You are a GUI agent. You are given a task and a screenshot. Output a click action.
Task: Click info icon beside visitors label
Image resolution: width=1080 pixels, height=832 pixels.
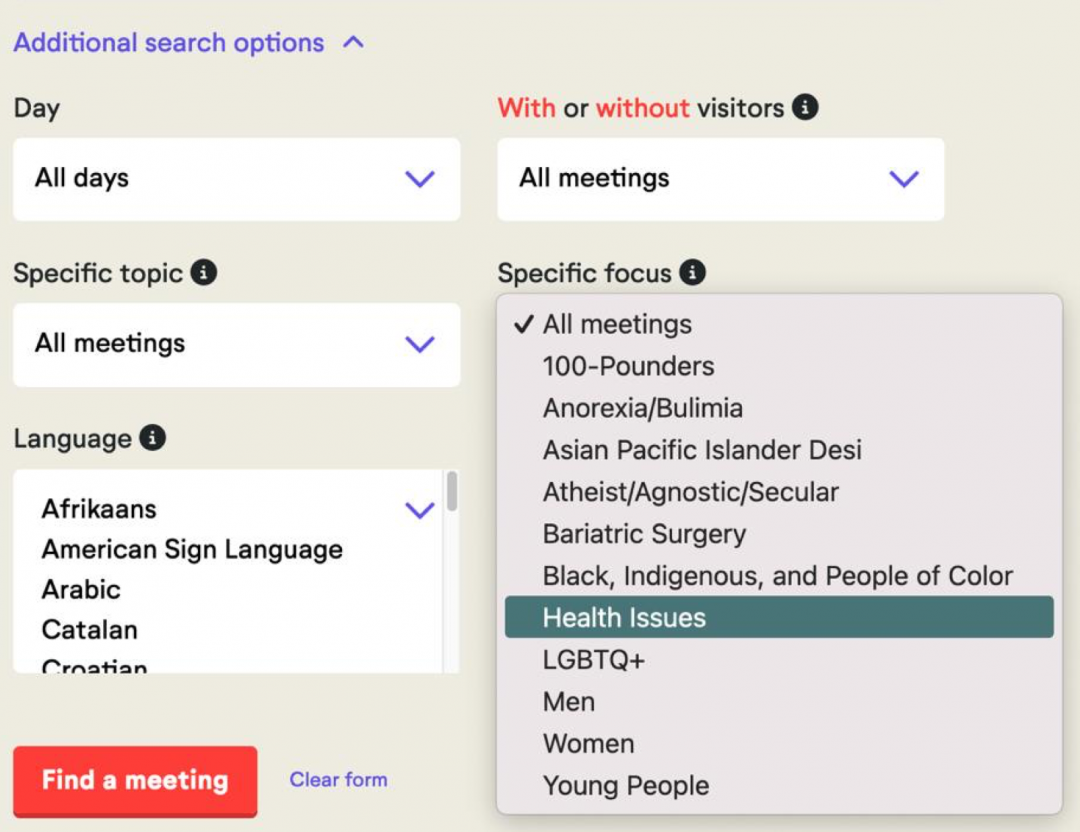(x=805, y=108)
